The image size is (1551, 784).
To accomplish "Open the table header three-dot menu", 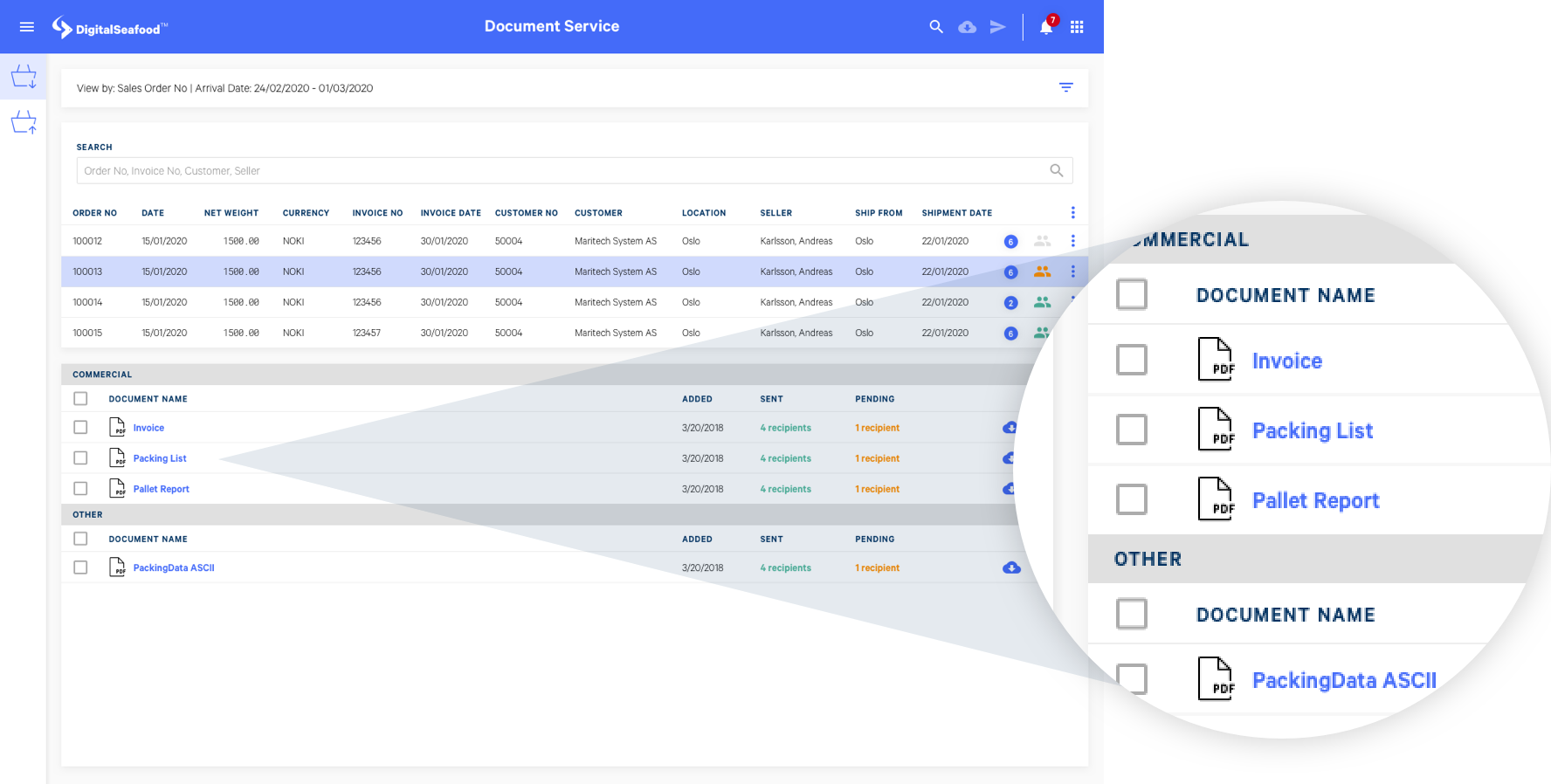I will [x=1072, y=213].
